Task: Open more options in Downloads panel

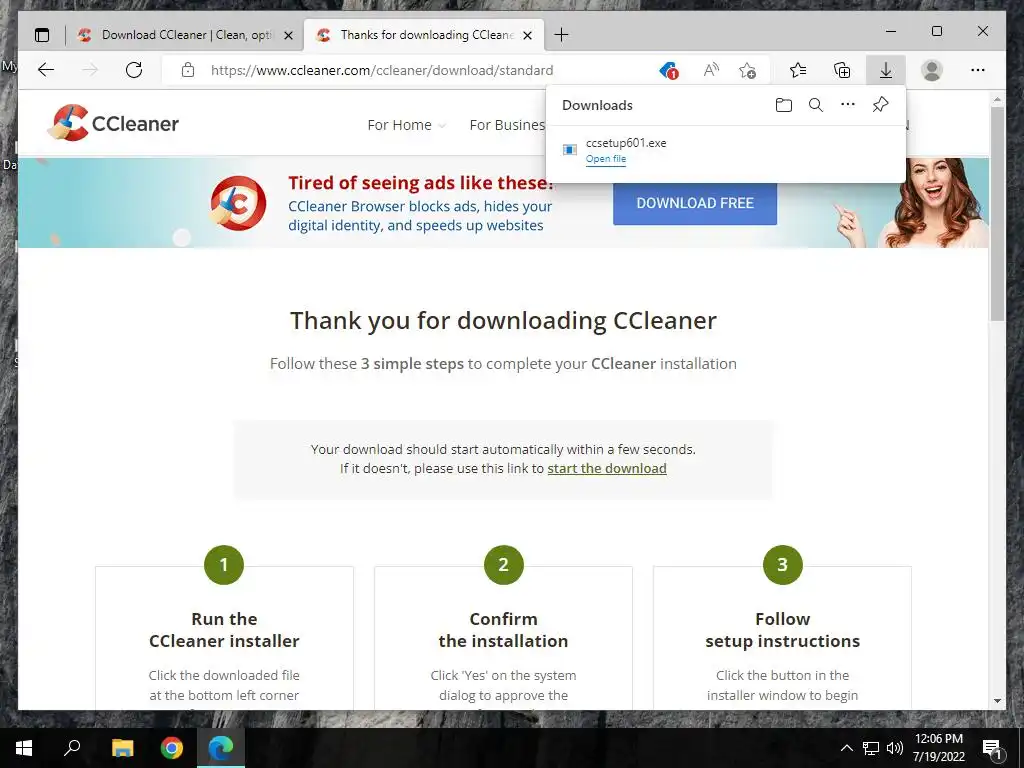Action: tap(848, 104)
